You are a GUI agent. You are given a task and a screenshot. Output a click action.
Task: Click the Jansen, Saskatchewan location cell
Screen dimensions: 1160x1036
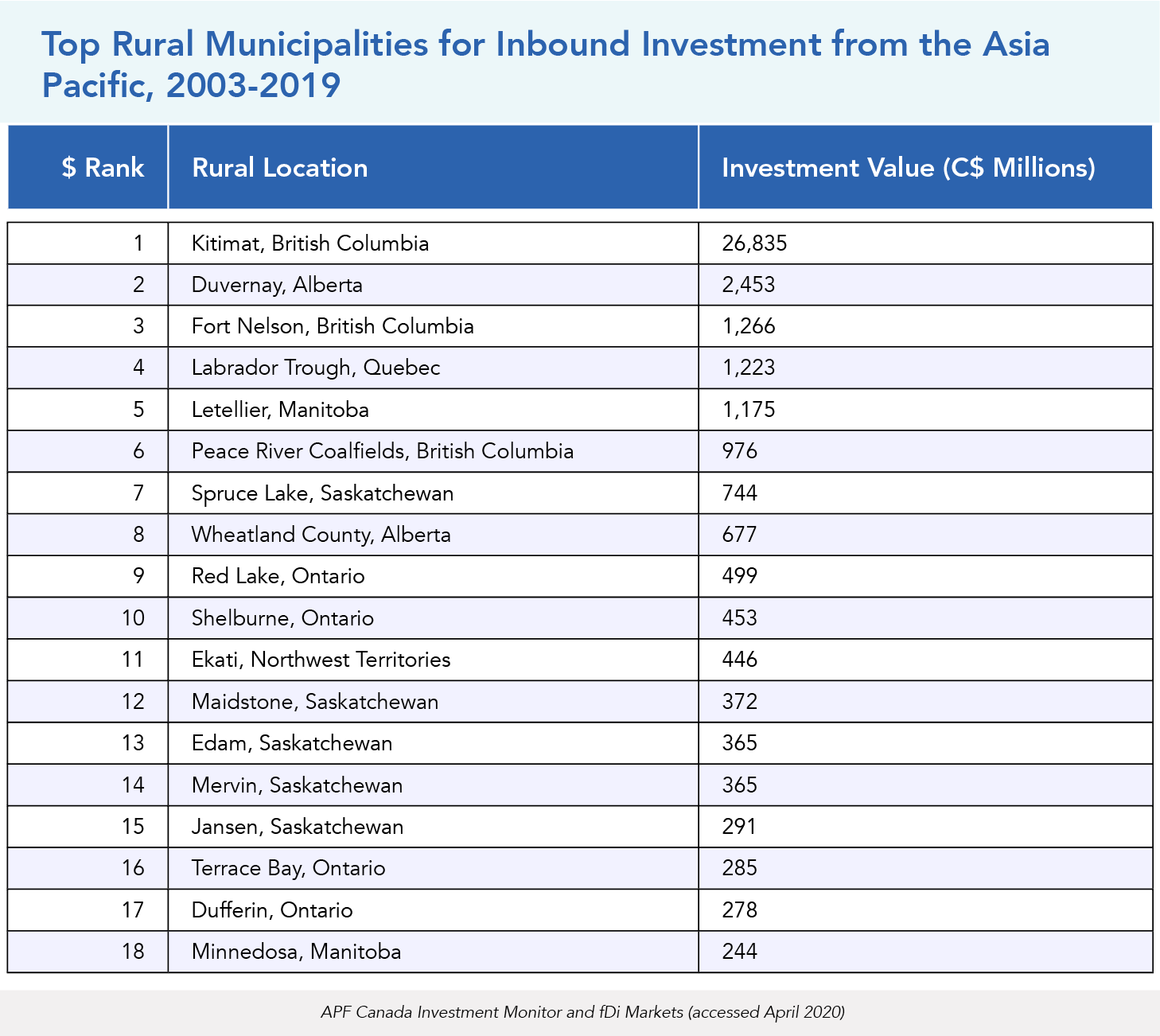coord(297,827)
